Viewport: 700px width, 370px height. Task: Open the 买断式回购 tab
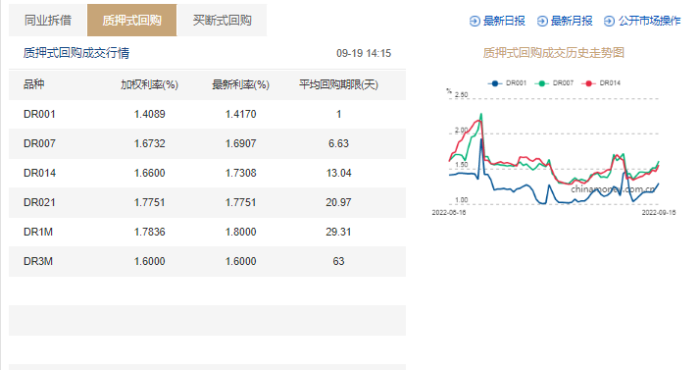click(222, 20)
